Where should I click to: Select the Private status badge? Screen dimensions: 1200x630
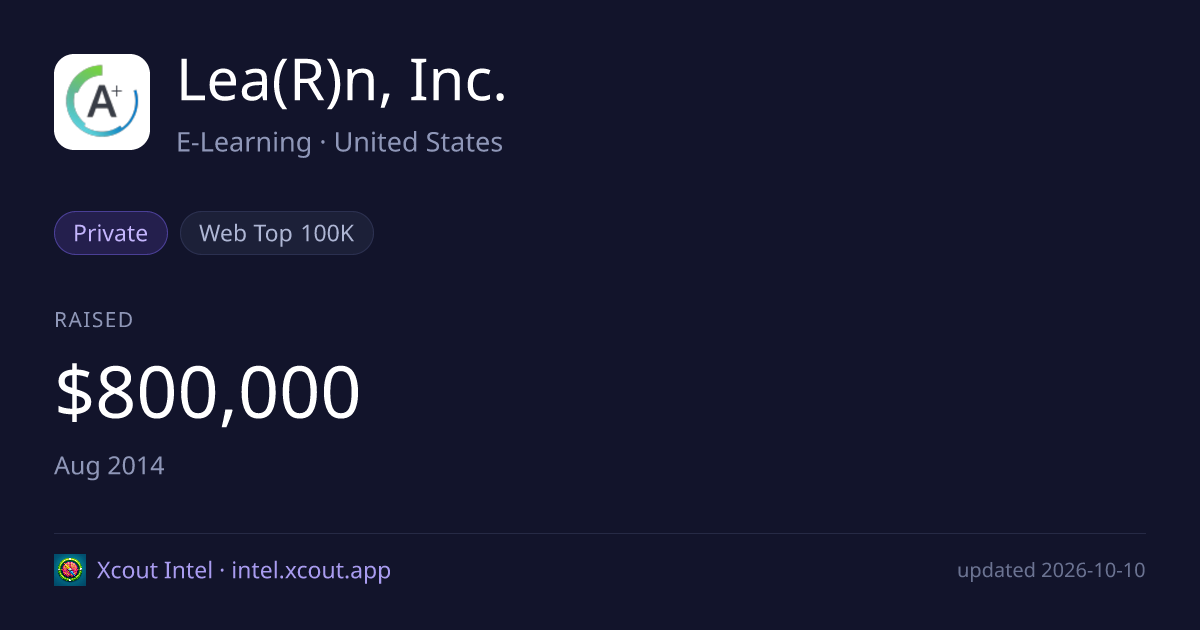tap(110, 233)
